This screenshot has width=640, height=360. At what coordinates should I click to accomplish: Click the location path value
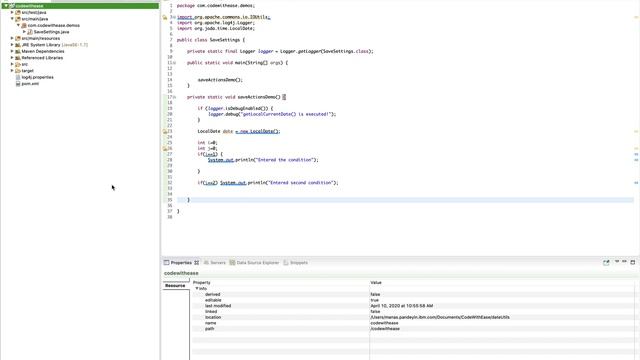click(440, 317)
